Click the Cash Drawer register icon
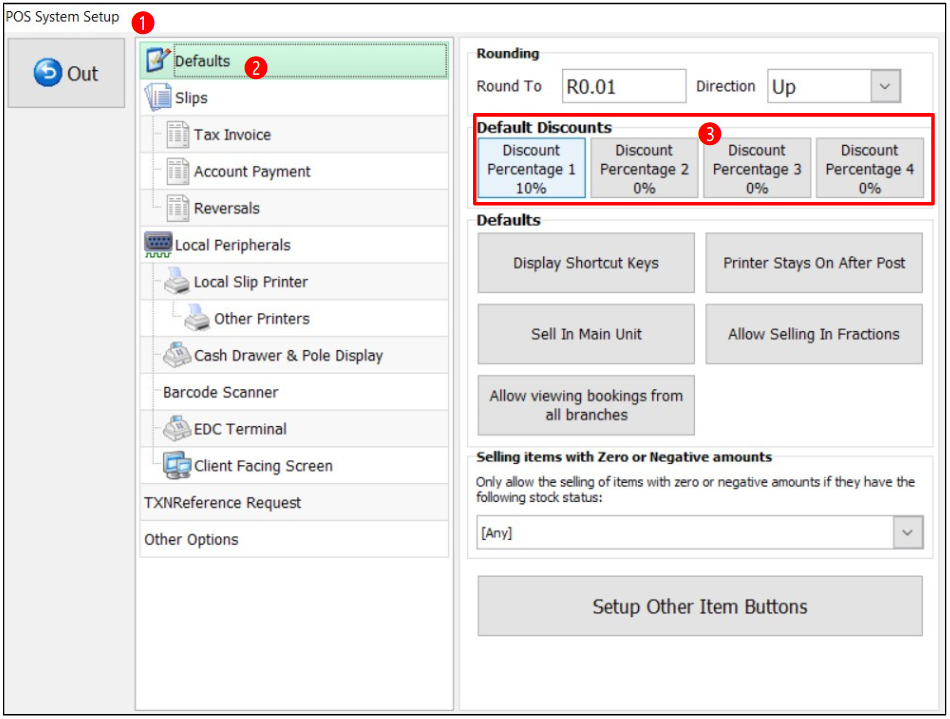This screenshot has height=719, width=950. pyautogui.click(x=177, y=354)
